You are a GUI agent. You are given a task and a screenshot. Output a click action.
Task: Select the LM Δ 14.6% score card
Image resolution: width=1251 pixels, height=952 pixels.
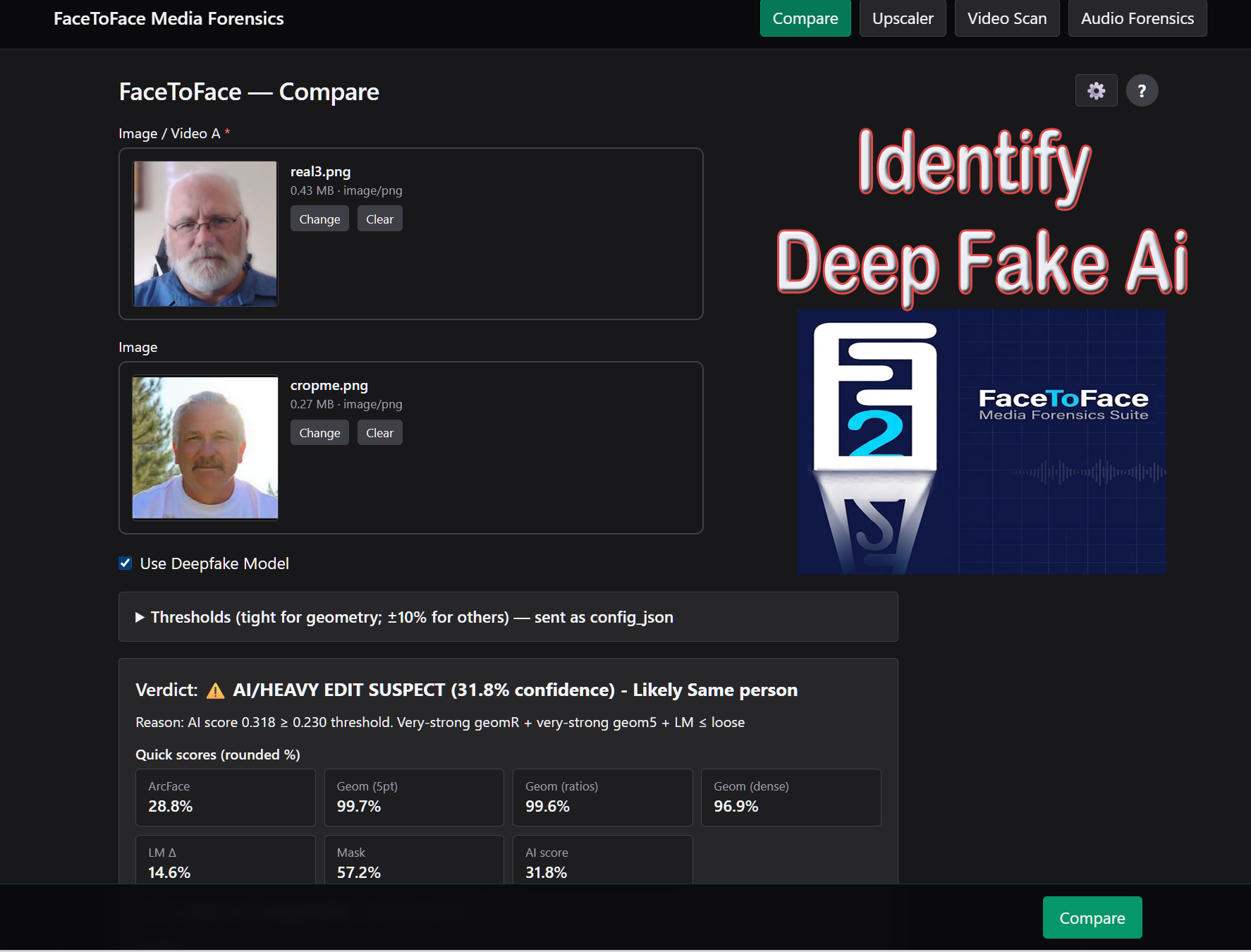[226, 860]
